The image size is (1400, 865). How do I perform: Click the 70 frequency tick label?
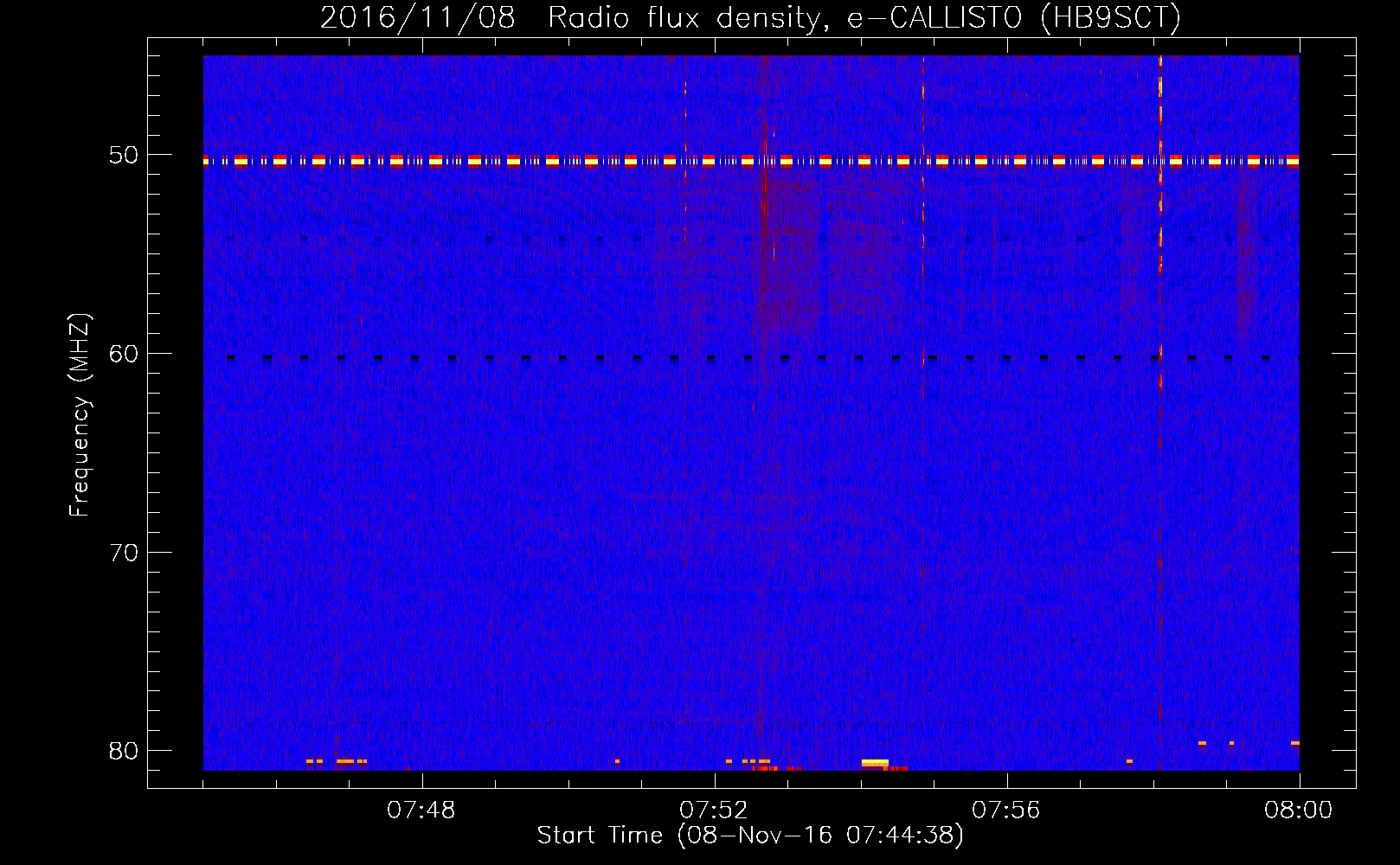pyautogui.click(x=124, y=553)
